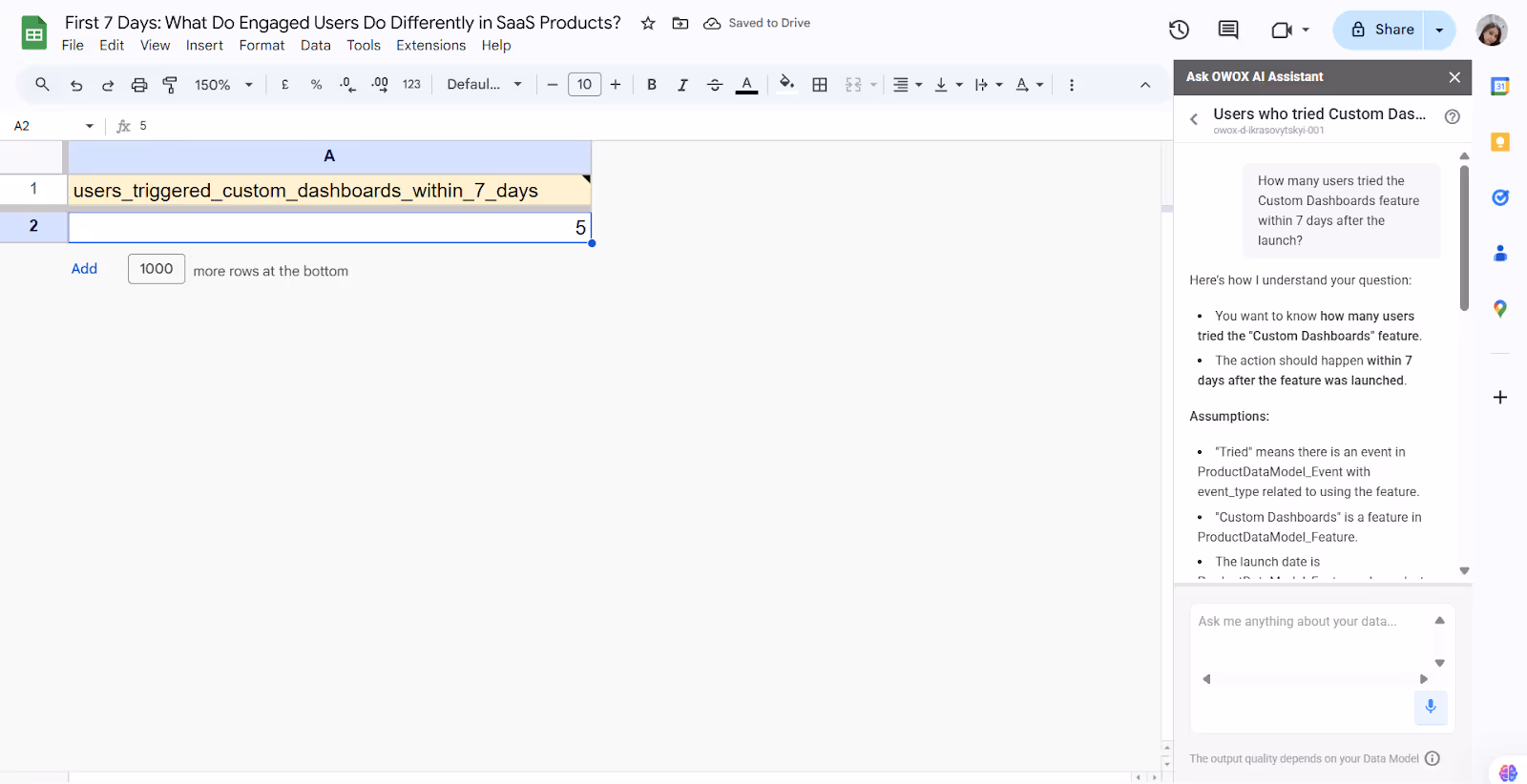The height and width of the screenshot is (784, 1527).
Task: Click the merge cells icon
Action: tap(853, 85)
